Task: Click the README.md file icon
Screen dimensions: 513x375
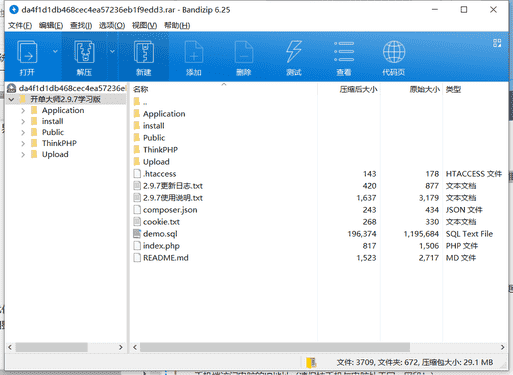Action: 137,258
